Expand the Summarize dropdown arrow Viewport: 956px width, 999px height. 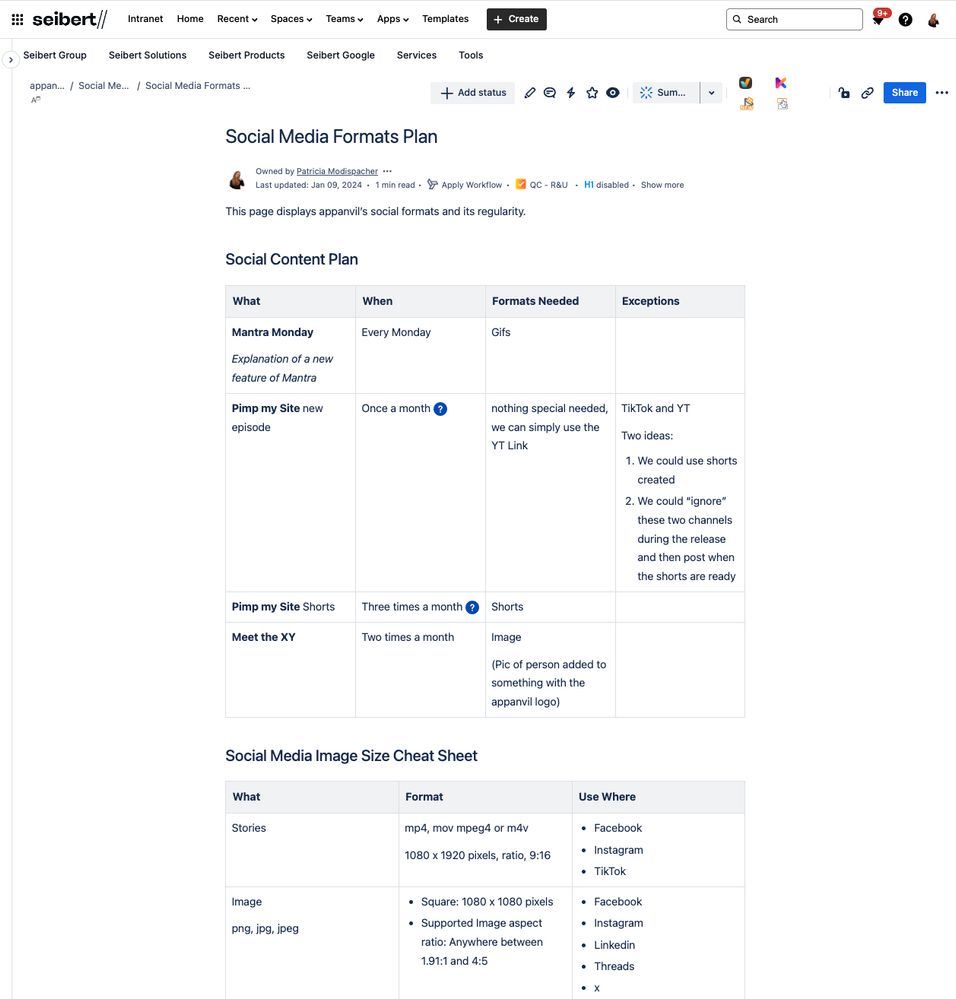[x=711, y=93]
